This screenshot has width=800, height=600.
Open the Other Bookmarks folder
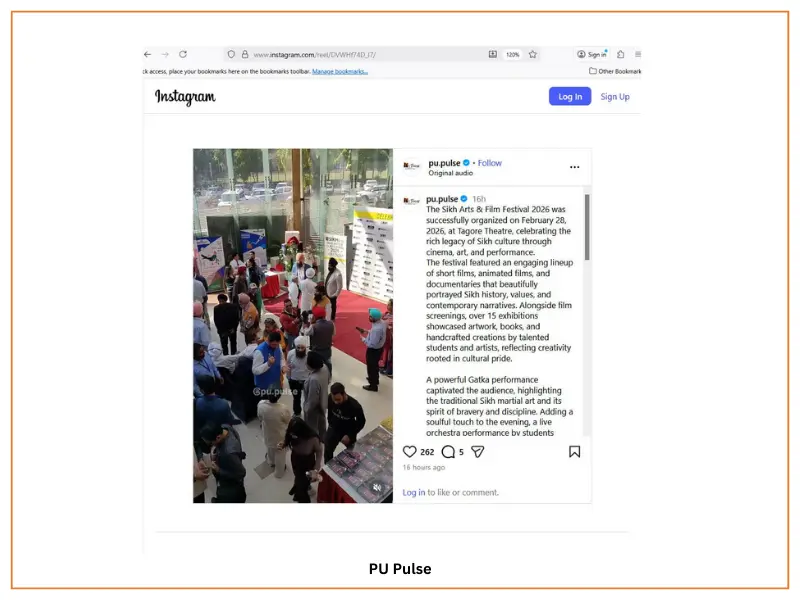615,71
